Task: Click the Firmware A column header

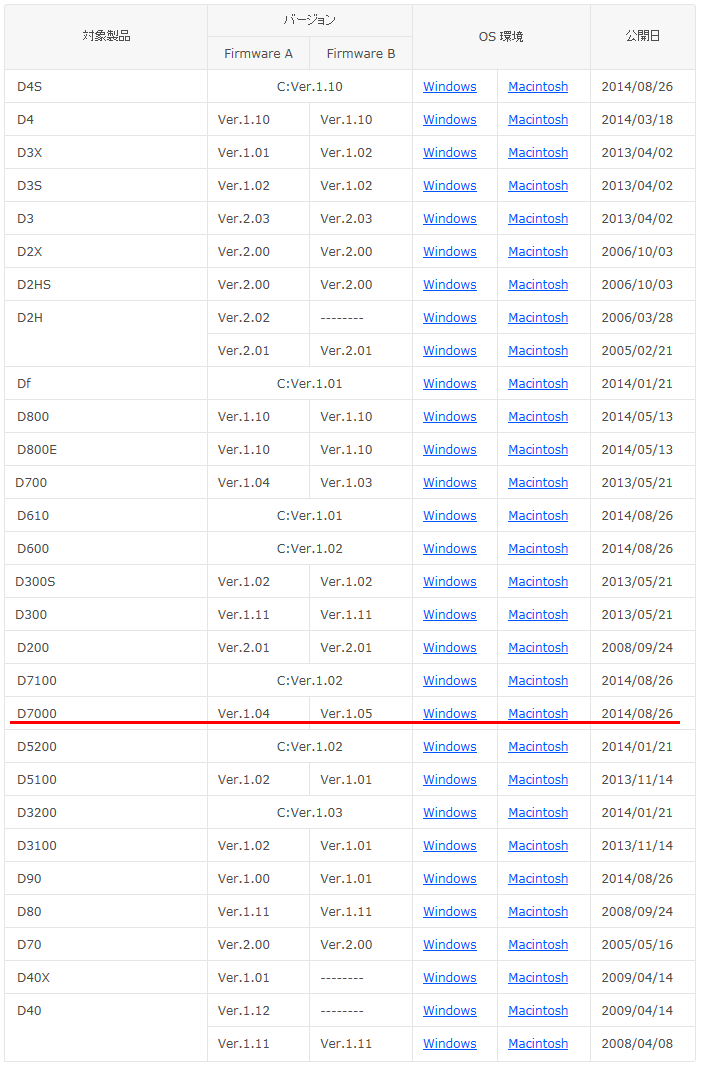Action: [x=258, y=53]
